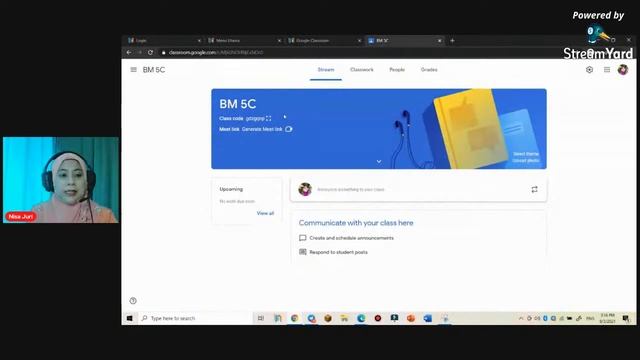Open the Classroom main menu hamburger icon

133,70
